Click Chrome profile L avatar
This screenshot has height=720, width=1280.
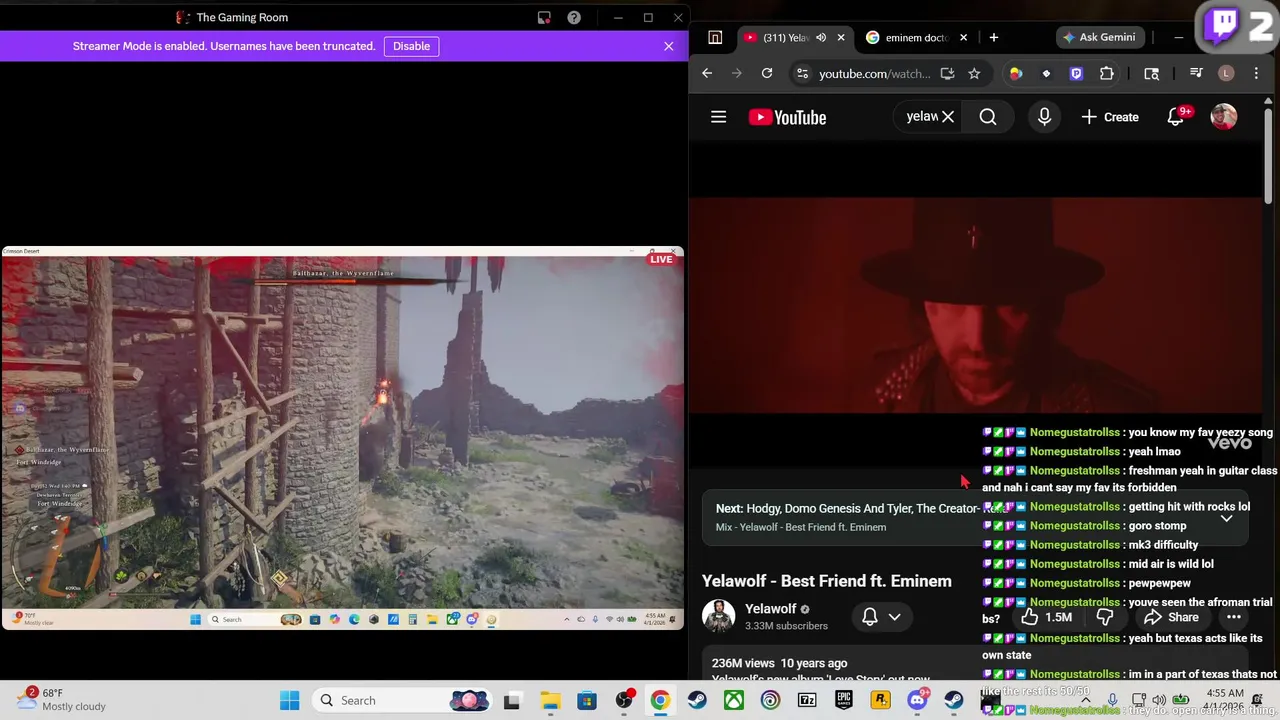1226,73
